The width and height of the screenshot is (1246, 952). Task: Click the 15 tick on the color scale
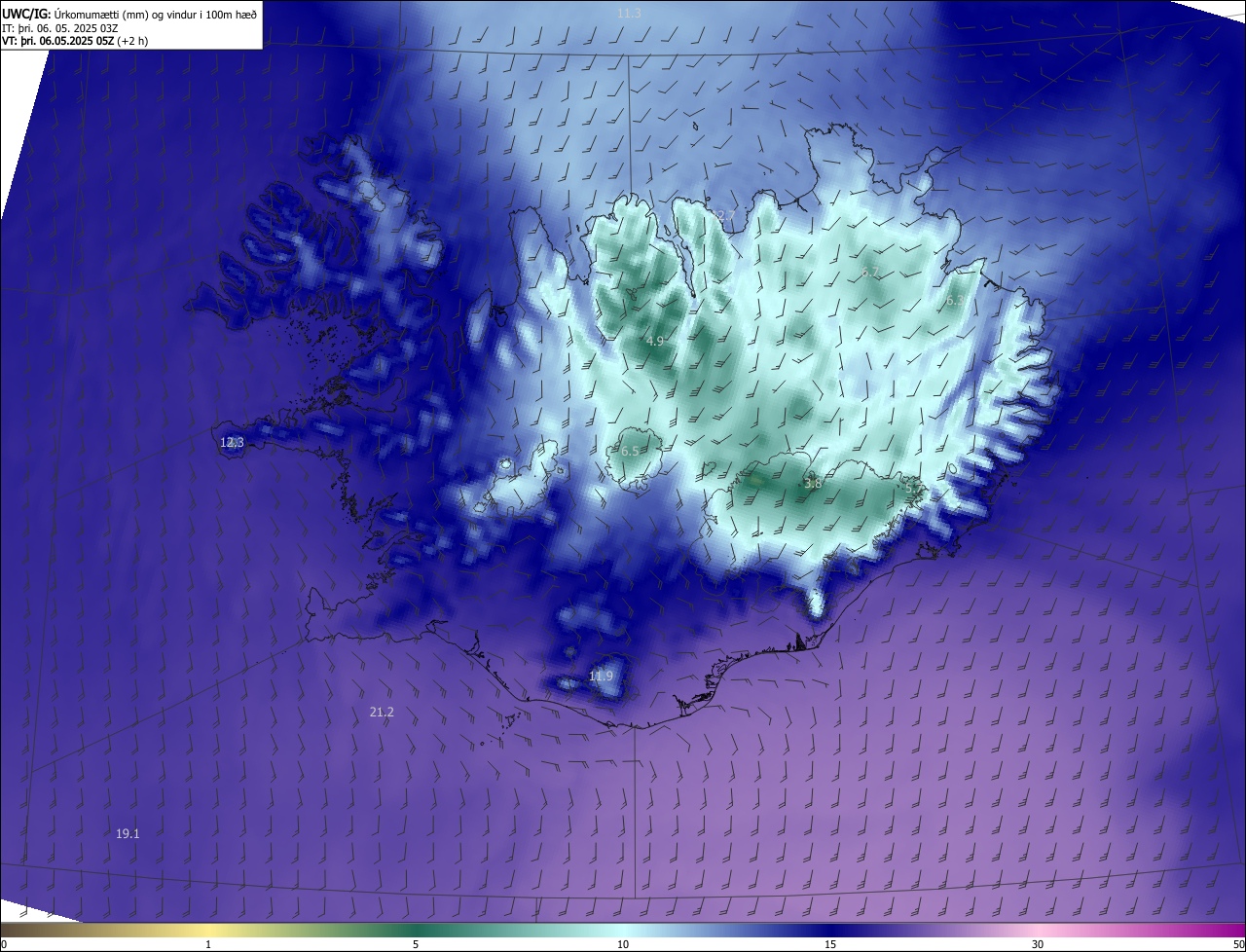(x=830, y=944)
